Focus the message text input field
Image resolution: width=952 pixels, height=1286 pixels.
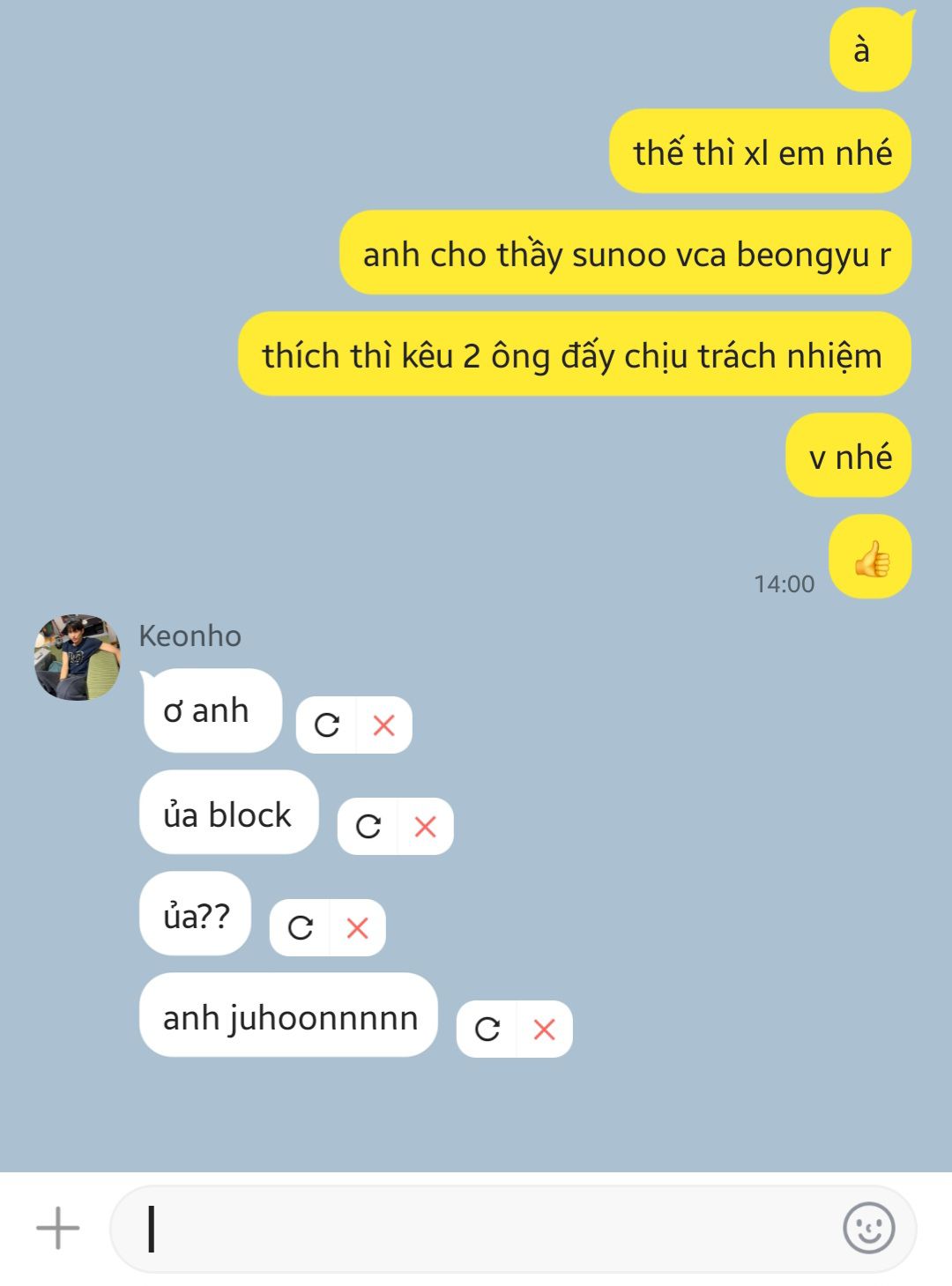[x=513, y=1229]
